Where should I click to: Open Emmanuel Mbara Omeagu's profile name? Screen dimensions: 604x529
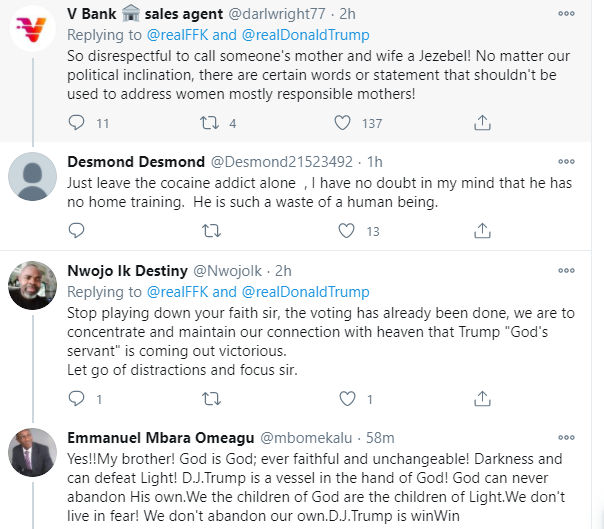click(x=161, y=438)
